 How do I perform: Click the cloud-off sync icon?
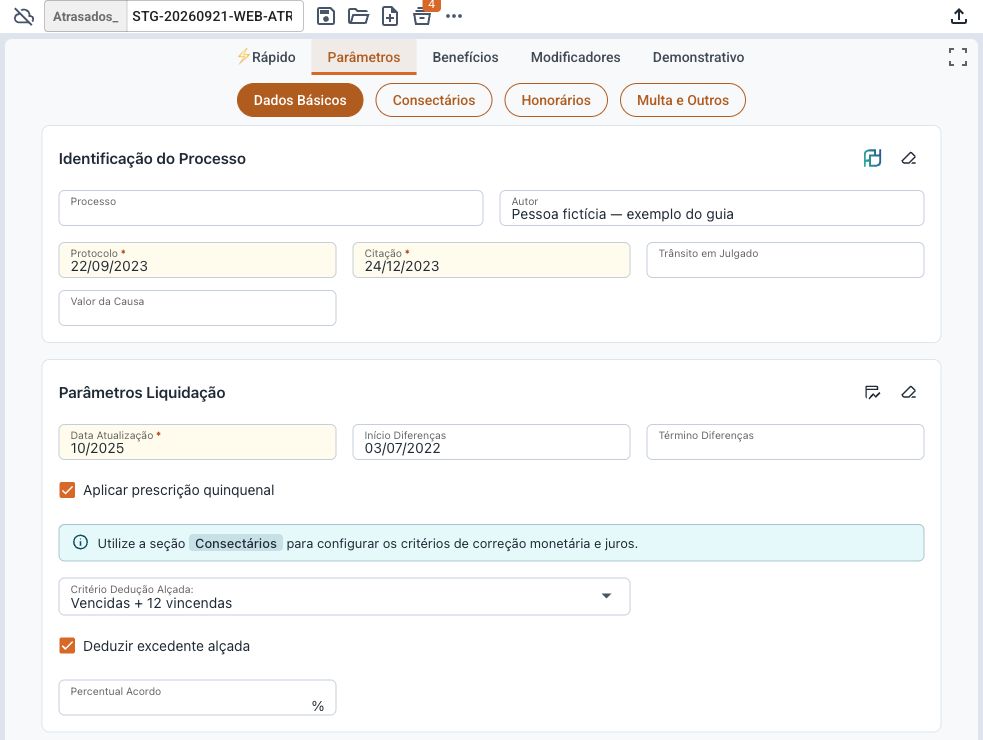[24, 16]
